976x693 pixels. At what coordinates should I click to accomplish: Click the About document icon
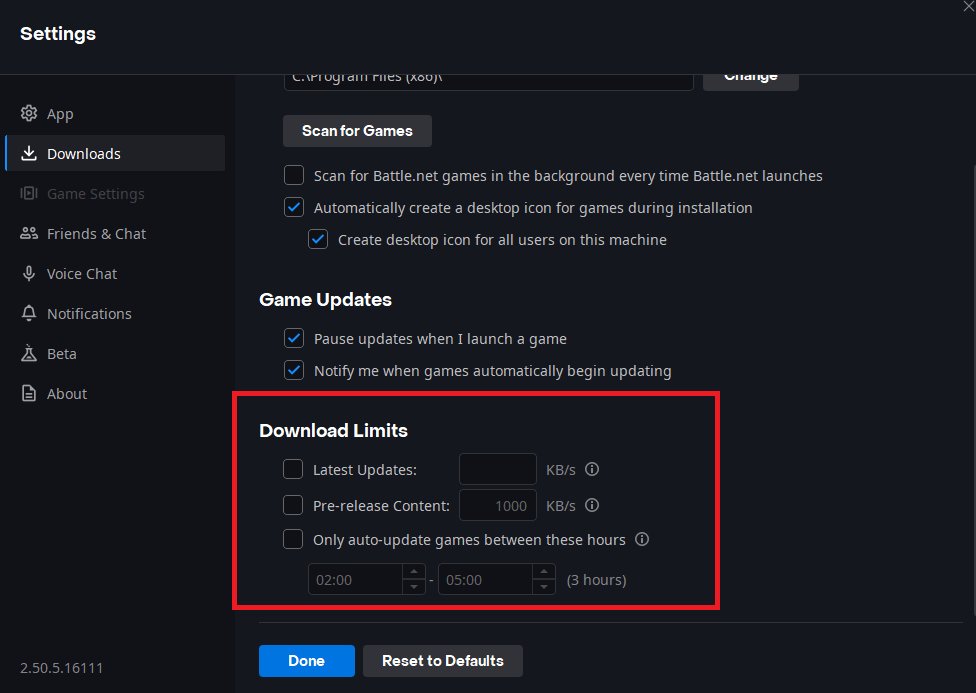pyautogui.click(x=29, y=393)
